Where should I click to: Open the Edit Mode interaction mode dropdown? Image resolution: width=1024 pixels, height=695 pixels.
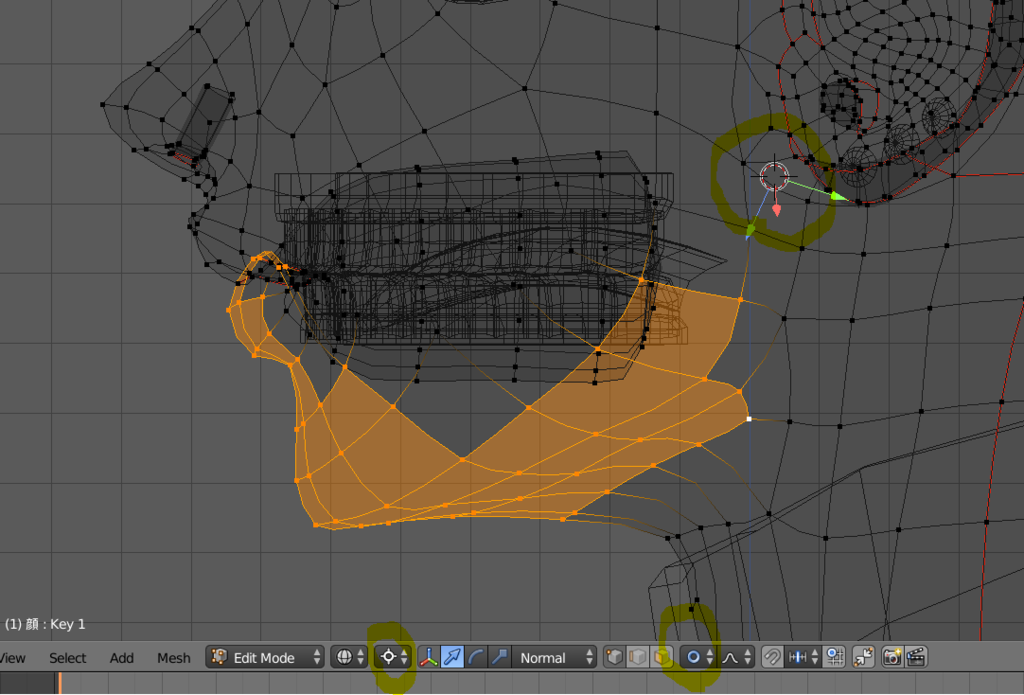pos(264,657)
